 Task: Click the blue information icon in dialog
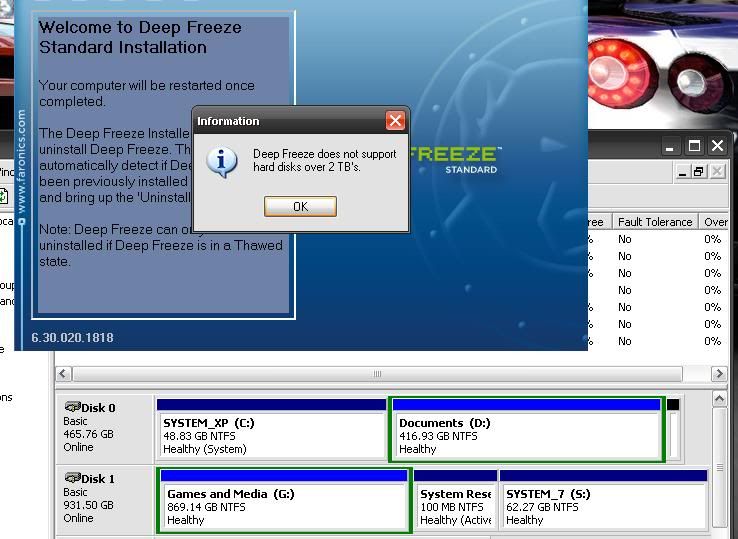(x=221, y=162)
